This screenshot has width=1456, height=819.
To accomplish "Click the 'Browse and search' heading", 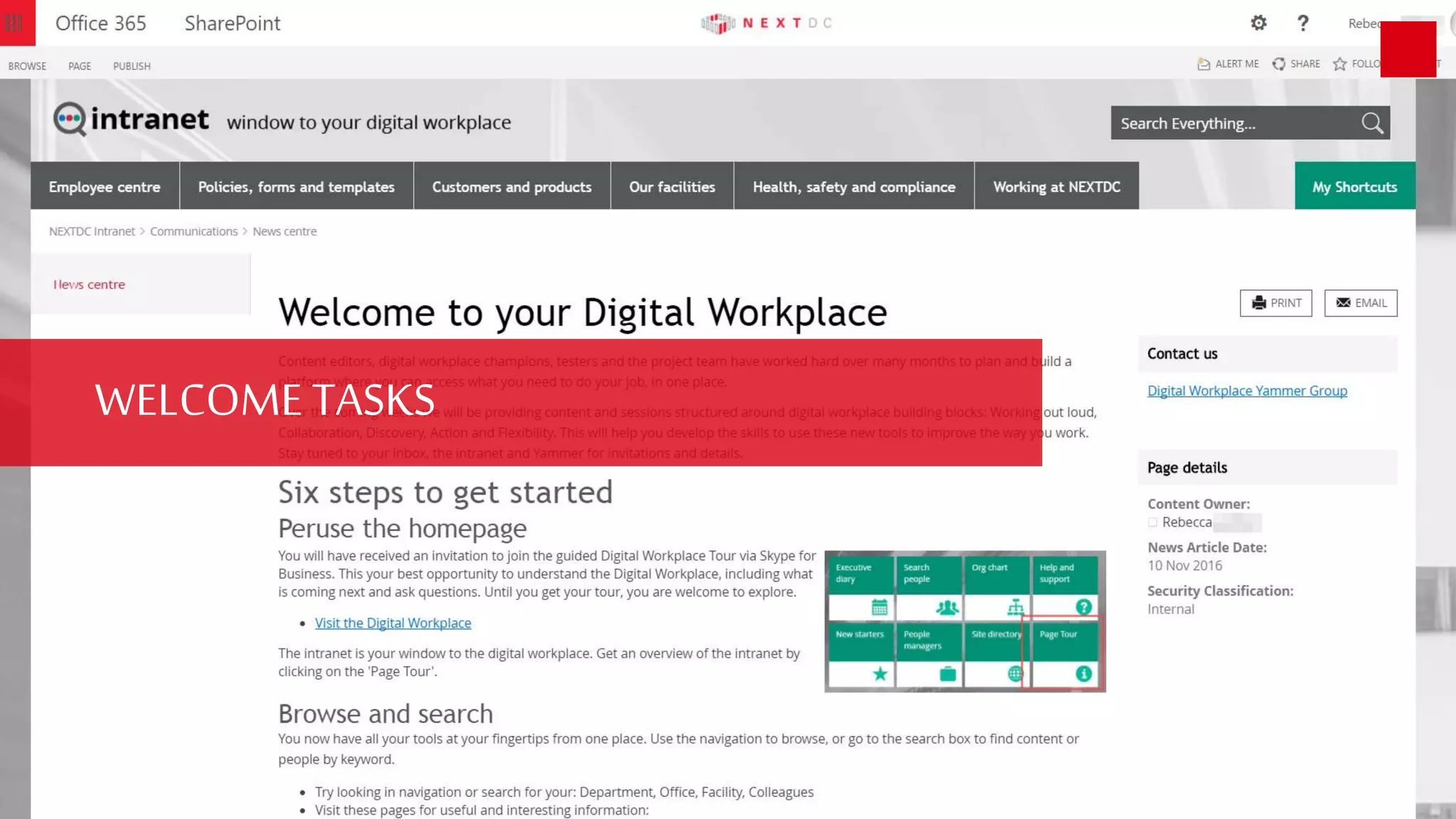I will point(385,713).
